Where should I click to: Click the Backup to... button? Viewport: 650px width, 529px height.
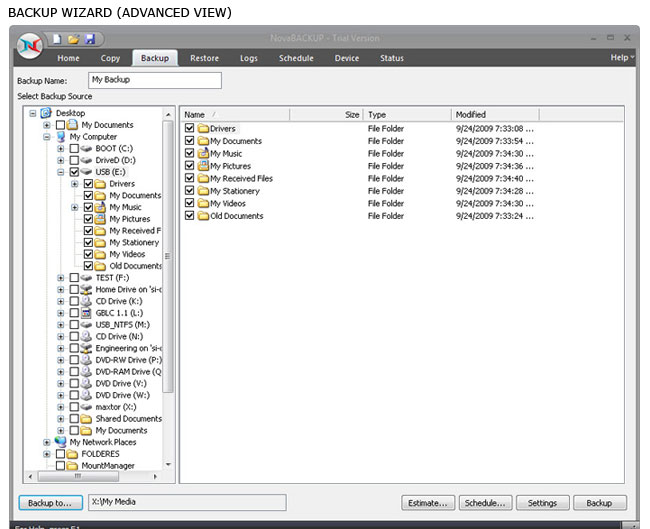[50, 503]
